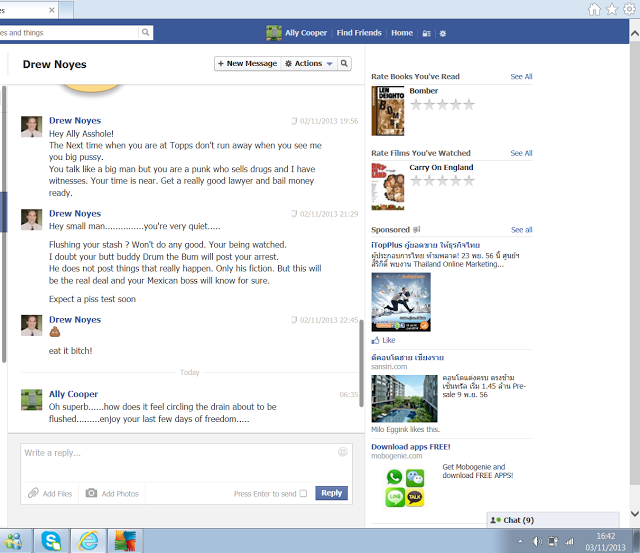This screenshot has height=553, width=640.
Task: Click the Reply button
Action: click(x=331, y=493)
